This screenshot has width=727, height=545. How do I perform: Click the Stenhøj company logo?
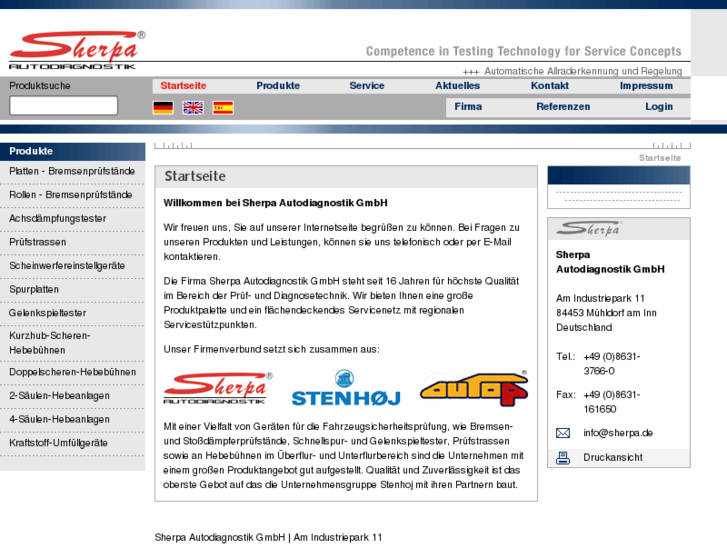point(346,388)
